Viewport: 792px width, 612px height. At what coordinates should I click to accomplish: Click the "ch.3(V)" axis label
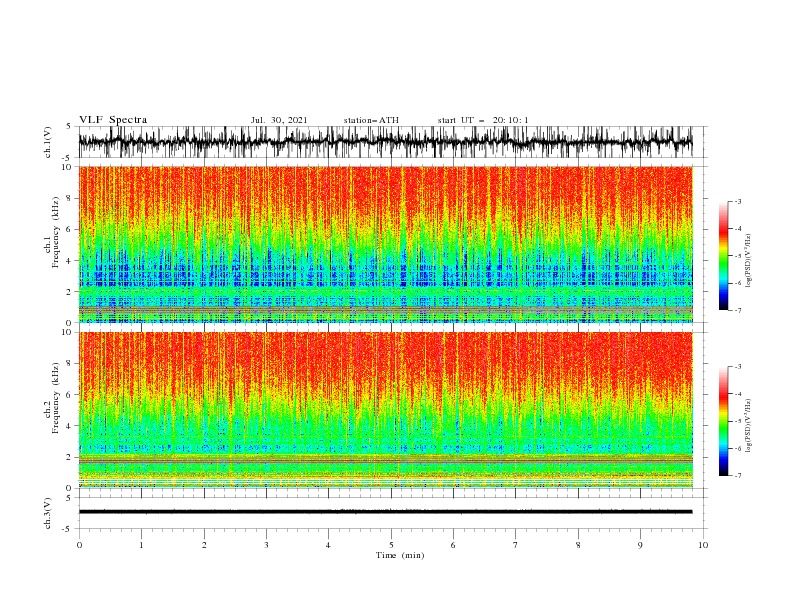[x=48, y=513]
